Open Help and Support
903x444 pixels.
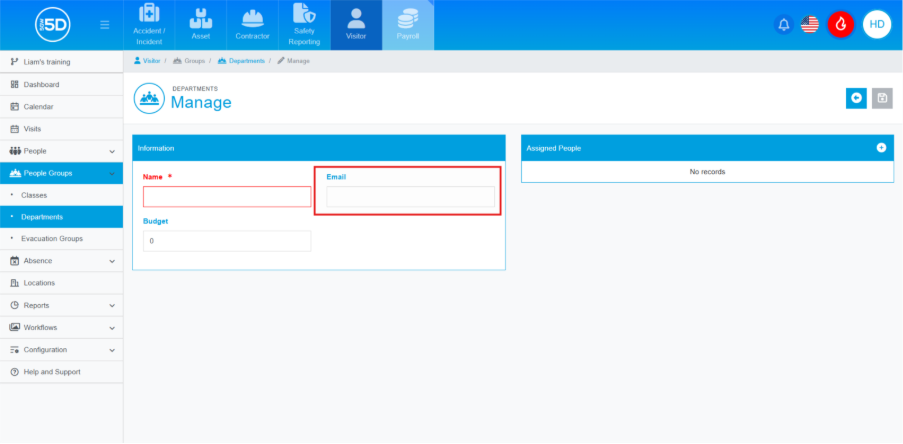tap(61, 372)
